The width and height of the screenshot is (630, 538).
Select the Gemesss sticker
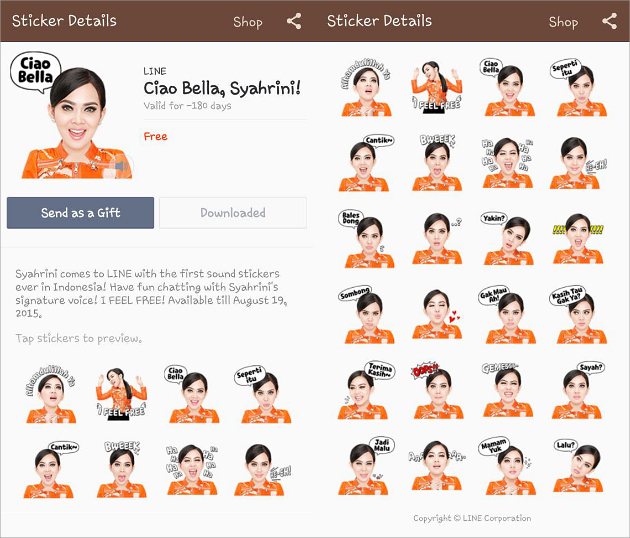(x=507, y=390)
